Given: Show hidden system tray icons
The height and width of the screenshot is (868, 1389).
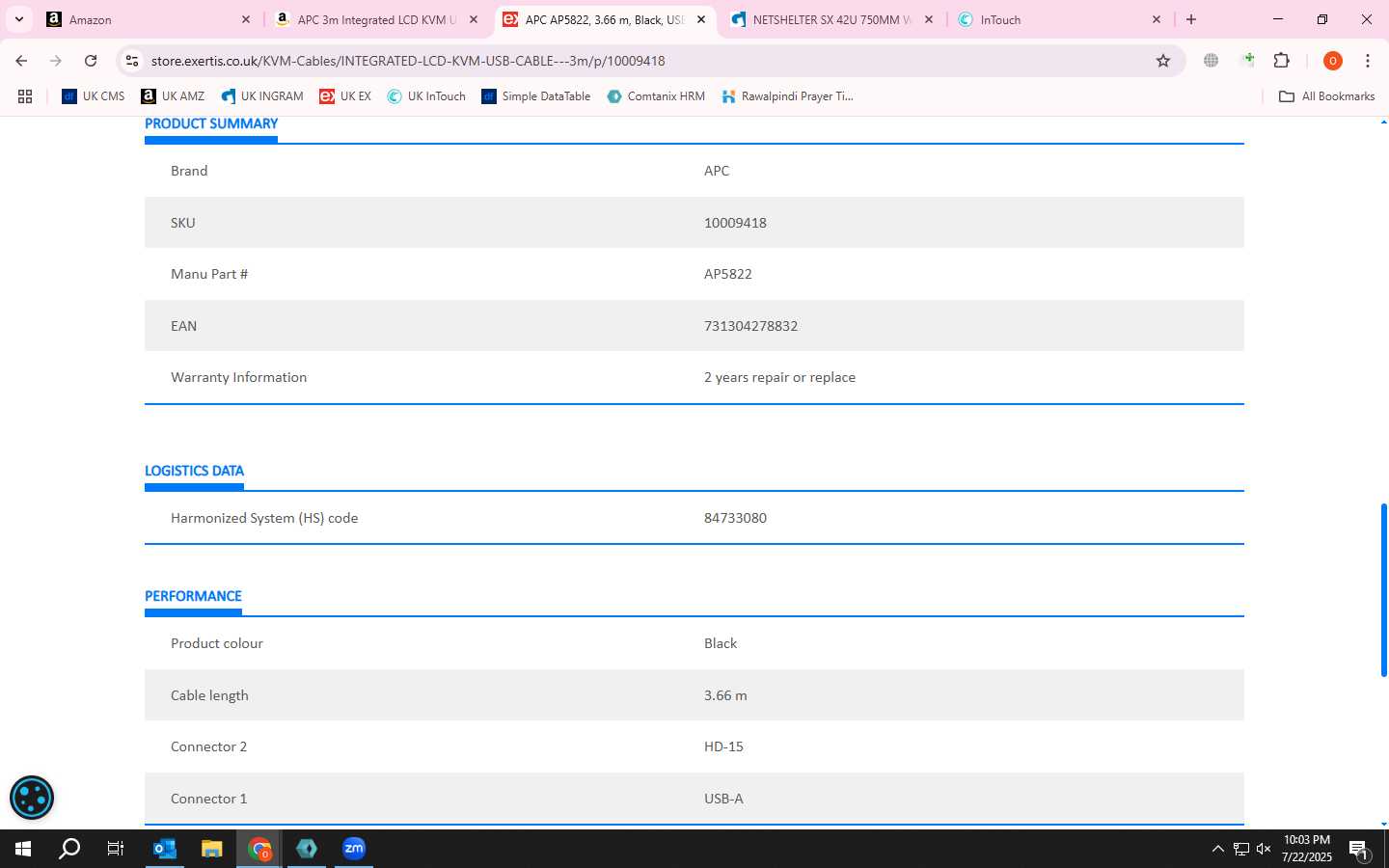Looking at the screenshot, I should (x=1217, y=849).
